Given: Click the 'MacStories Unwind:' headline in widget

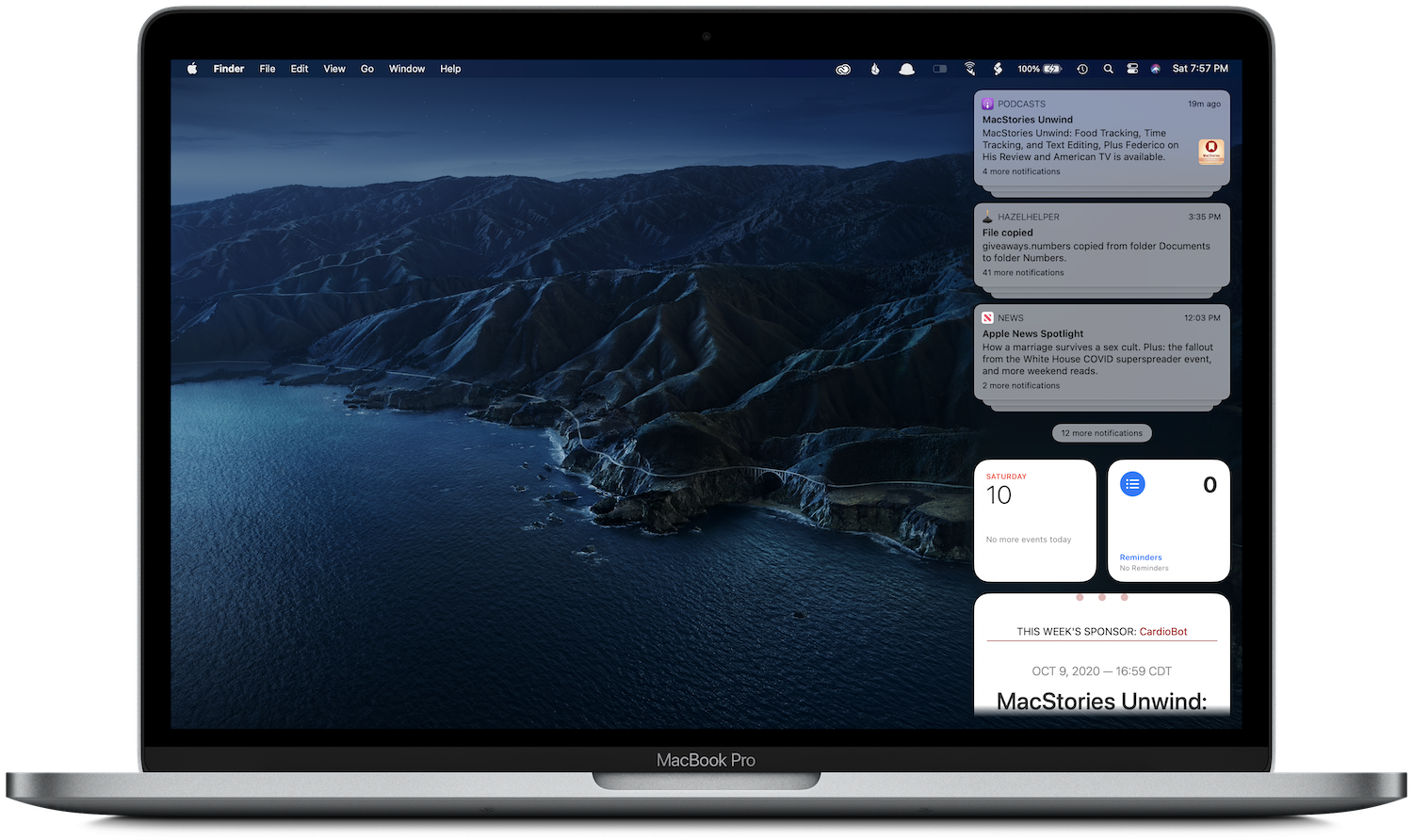Looking at the screenshot, I should (x=1102, y=702).
